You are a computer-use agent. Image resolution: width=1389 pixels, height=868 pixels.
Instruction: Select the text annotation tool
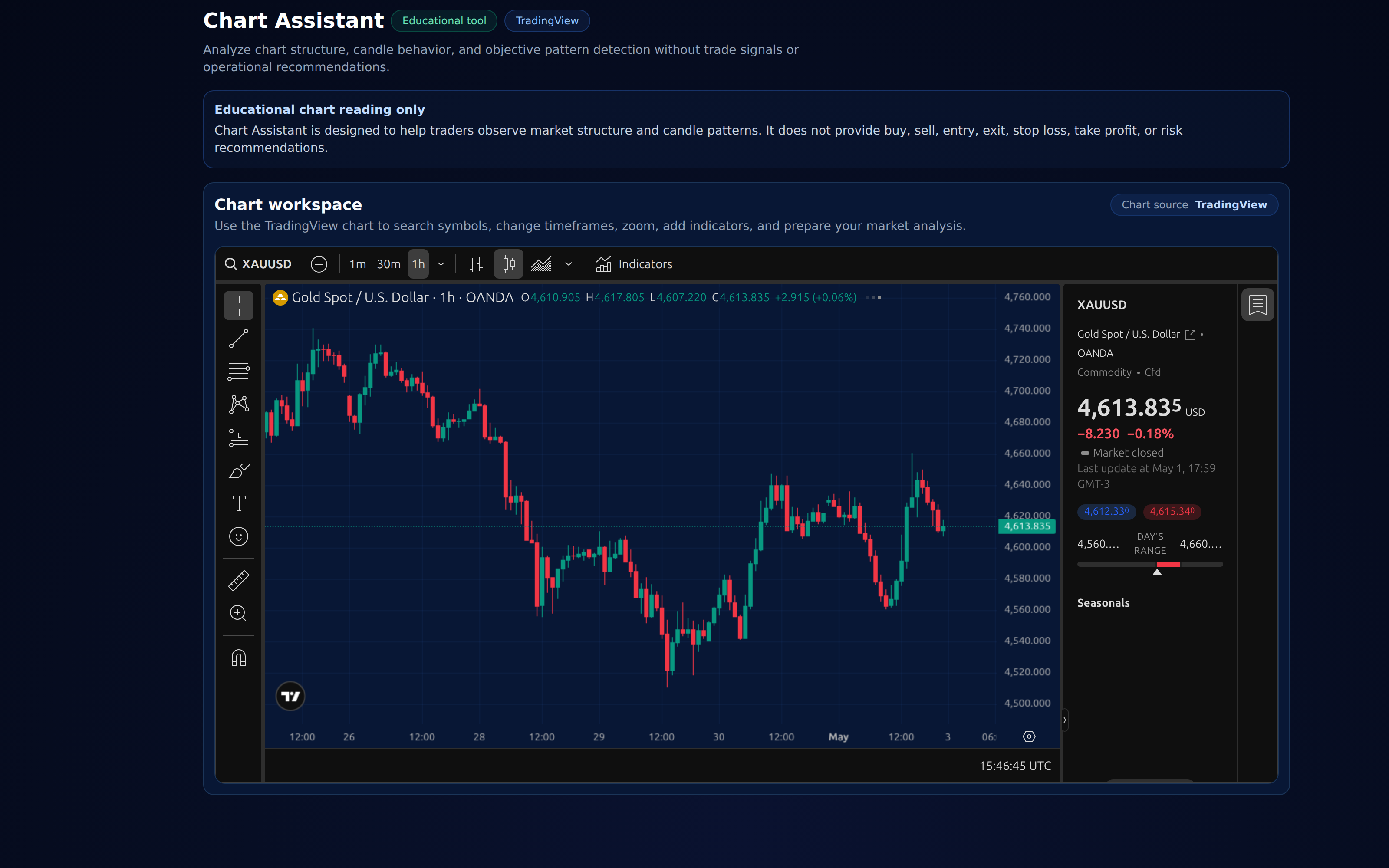coord(238,503)
